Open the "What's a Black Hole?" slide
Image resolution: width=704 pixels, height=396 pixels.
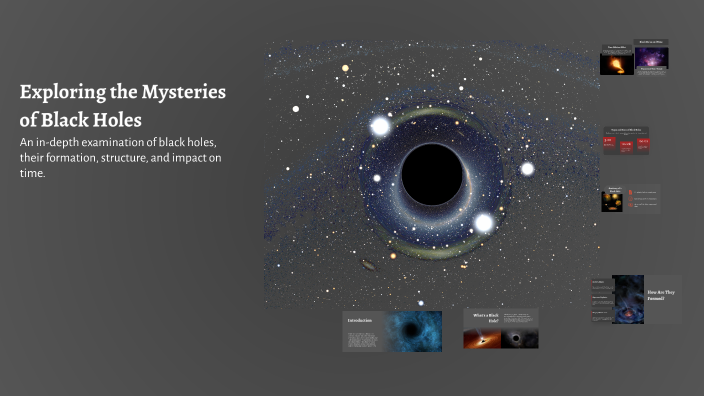pos(501,328)
